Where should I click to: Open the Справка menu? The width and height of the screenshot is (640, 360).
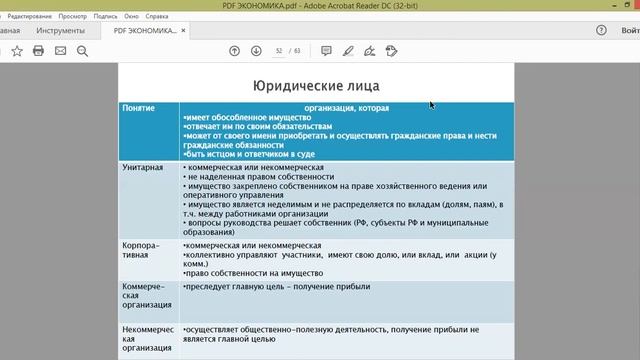click(x=157, y=16)
